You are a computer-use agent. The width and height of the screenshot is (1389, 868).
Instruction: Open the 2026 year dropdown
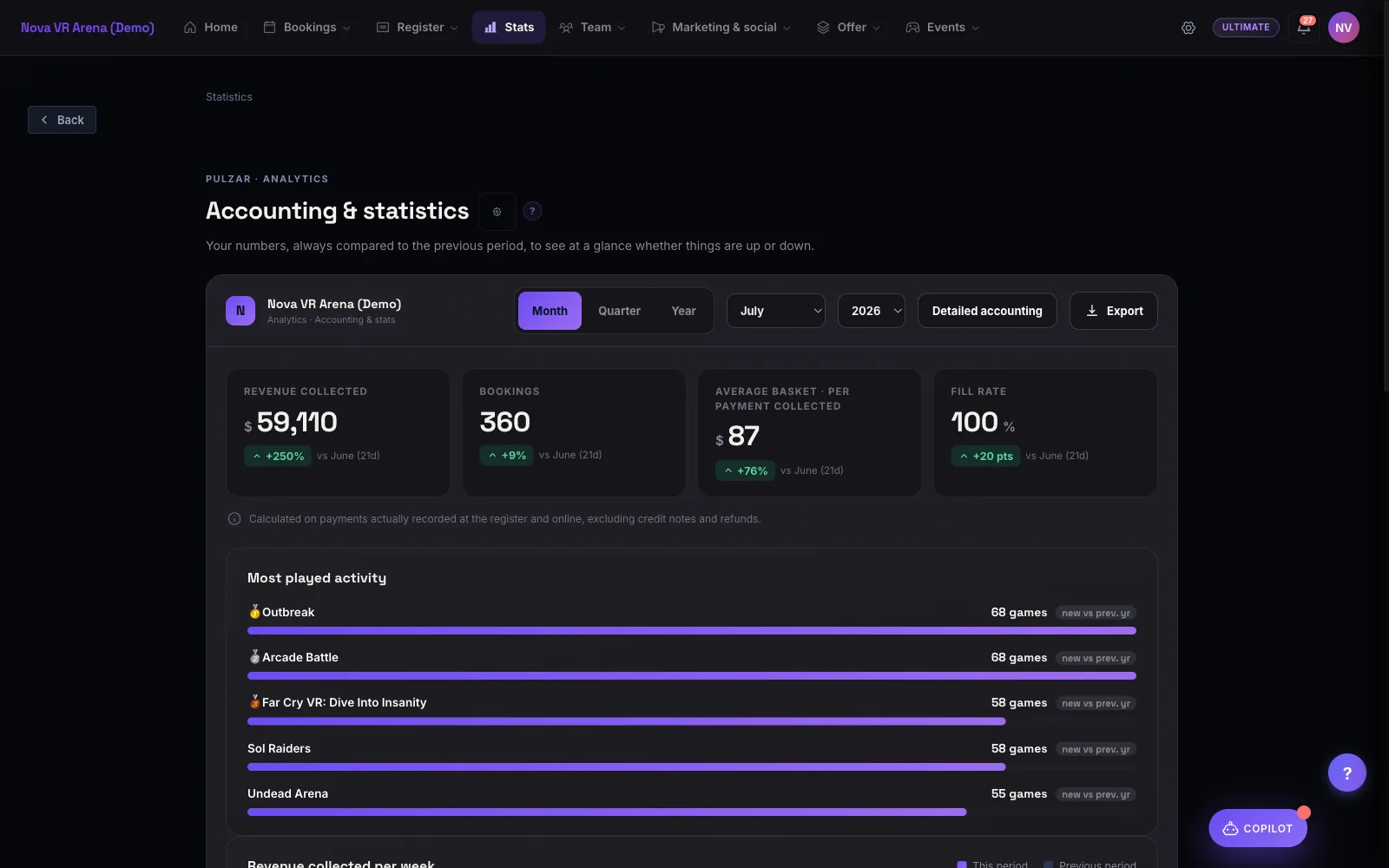point(871,311)
